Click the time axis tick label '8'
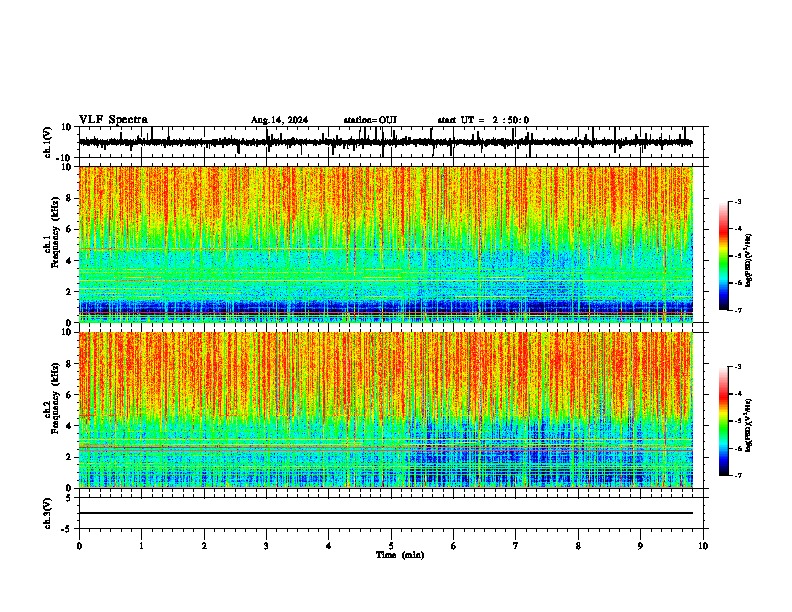 pyautogui.click(x=578, y=546)
